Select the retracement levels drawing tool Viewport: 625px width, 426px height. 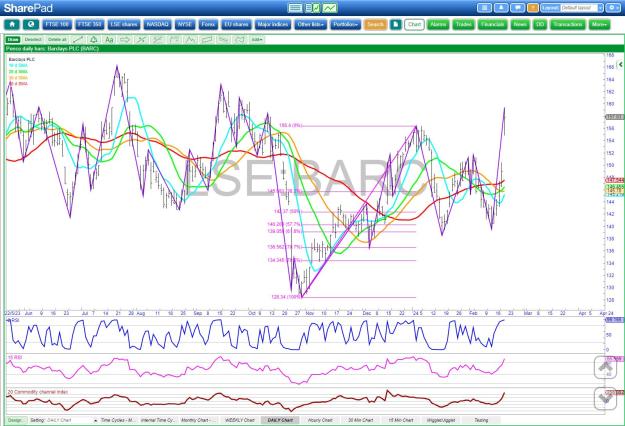[174, 39]
